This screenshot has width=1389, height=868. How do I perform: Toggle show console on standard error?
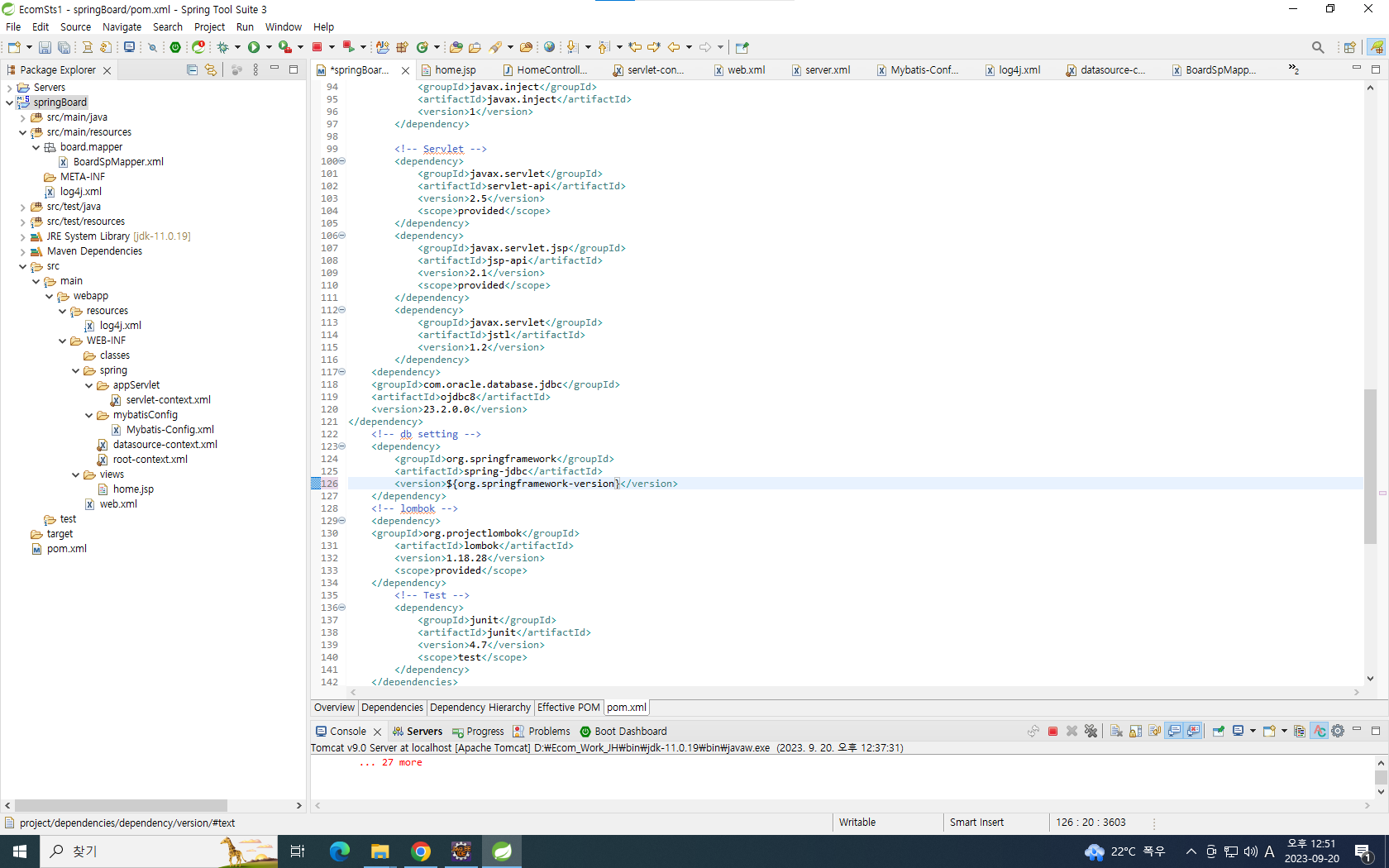tap(1193, 731)
